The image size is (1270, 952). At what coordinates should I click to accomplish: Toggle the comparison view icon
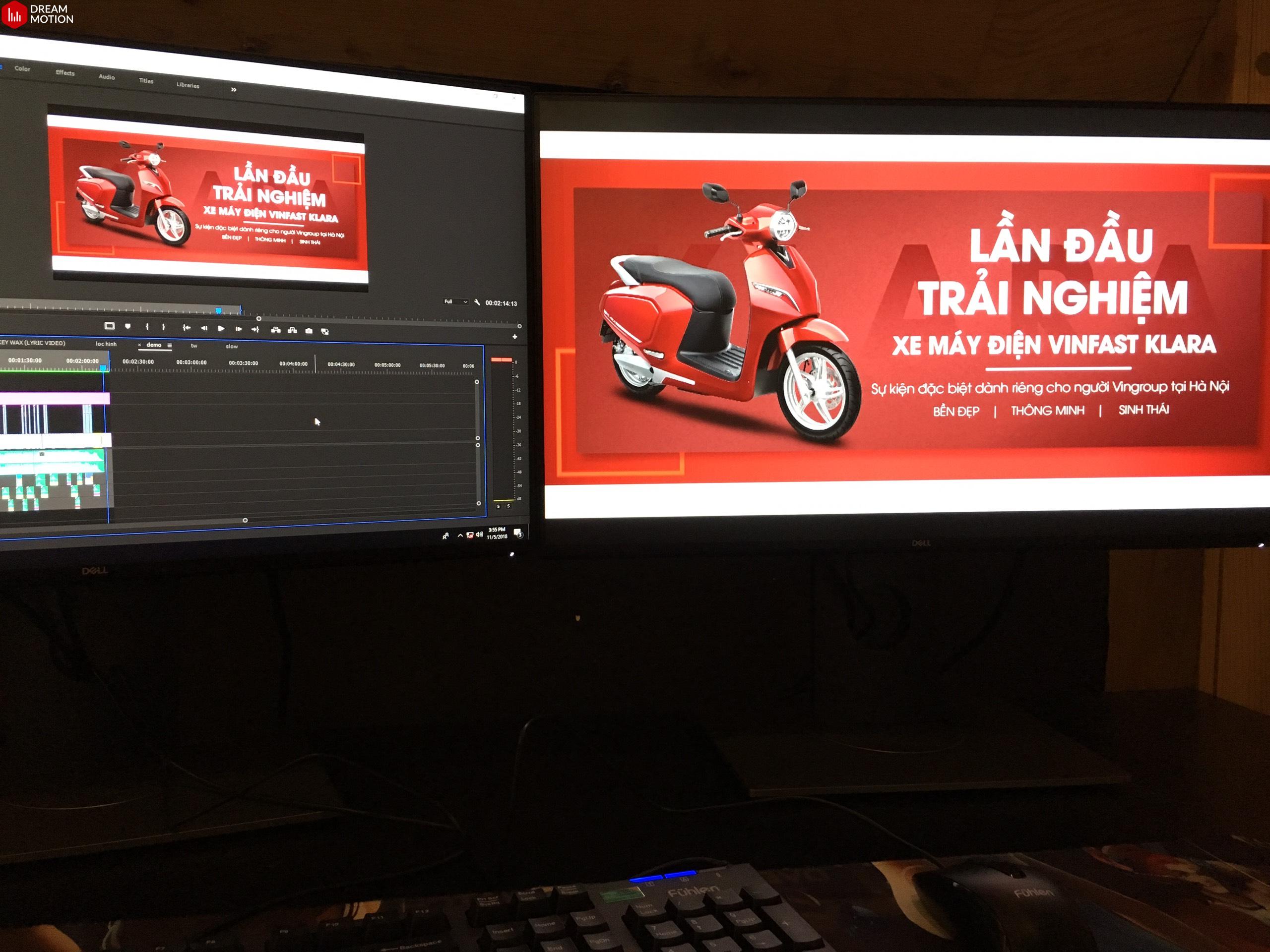[325, 331]
